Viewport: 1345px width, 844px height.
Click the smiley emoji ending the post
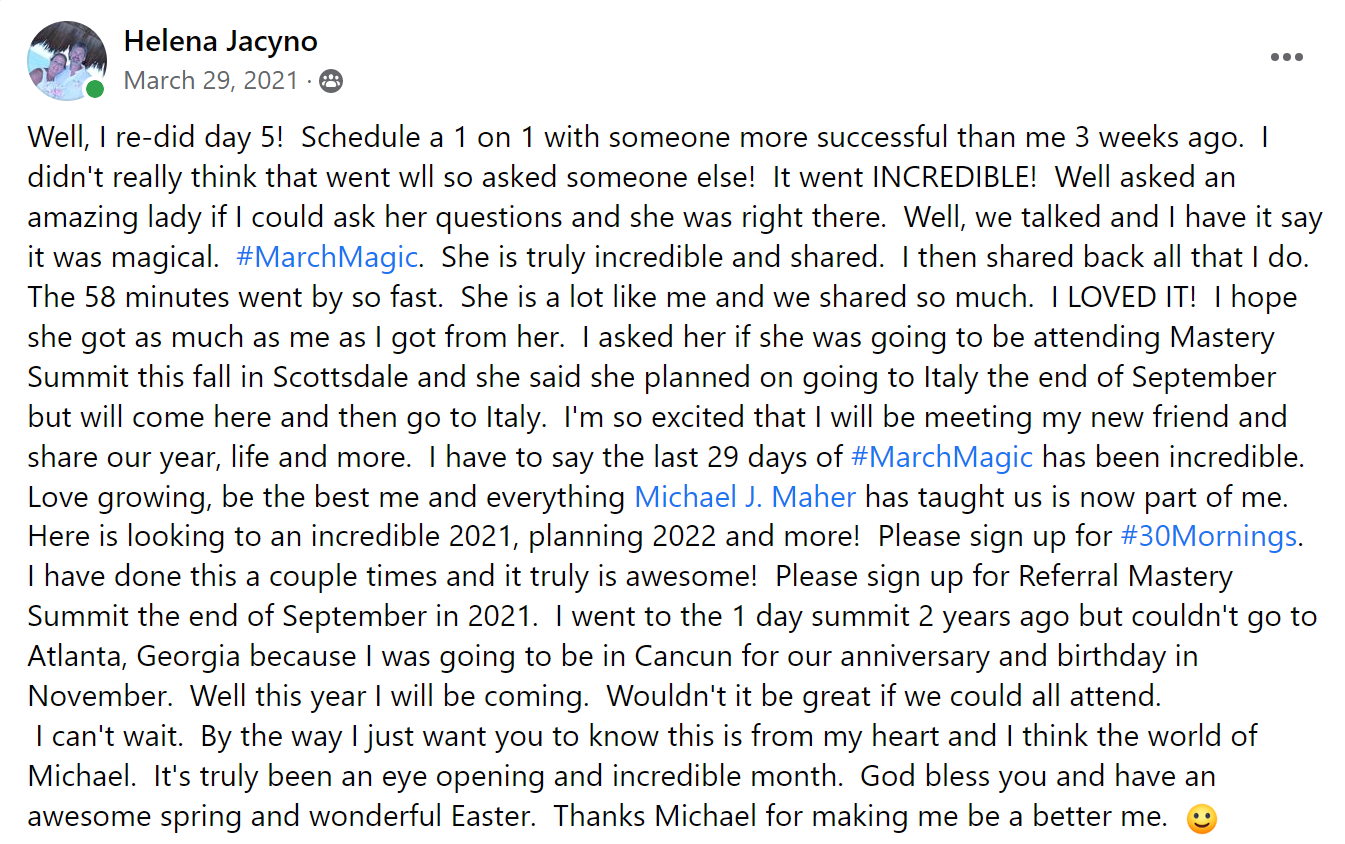pyautogui.click(x=1200, y=819)
